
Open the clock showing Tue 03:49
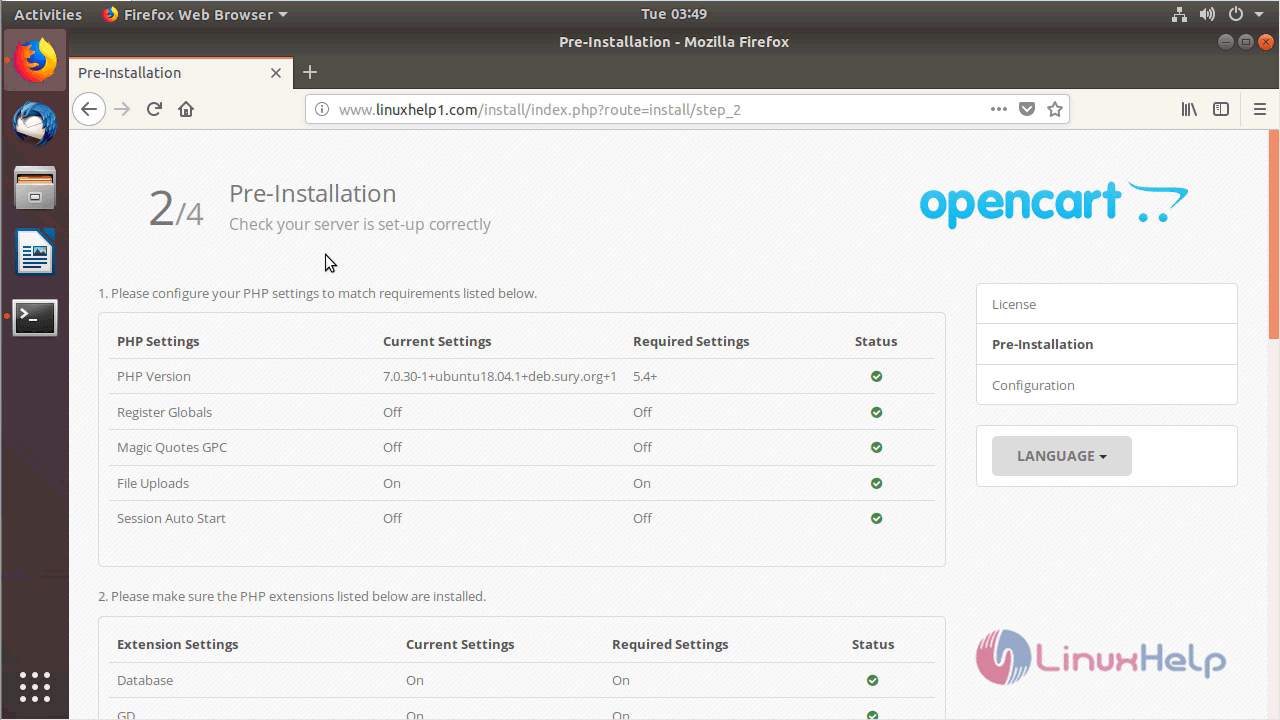tap(674, 14)
